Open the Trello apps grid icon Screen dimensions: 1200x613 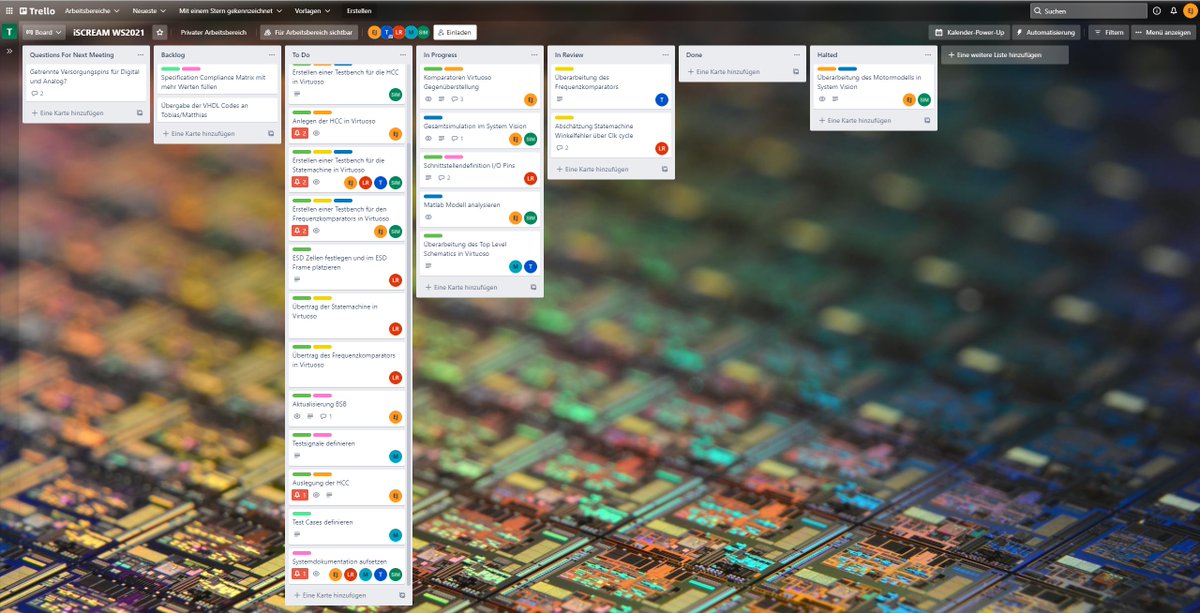(x=8, y=10)
